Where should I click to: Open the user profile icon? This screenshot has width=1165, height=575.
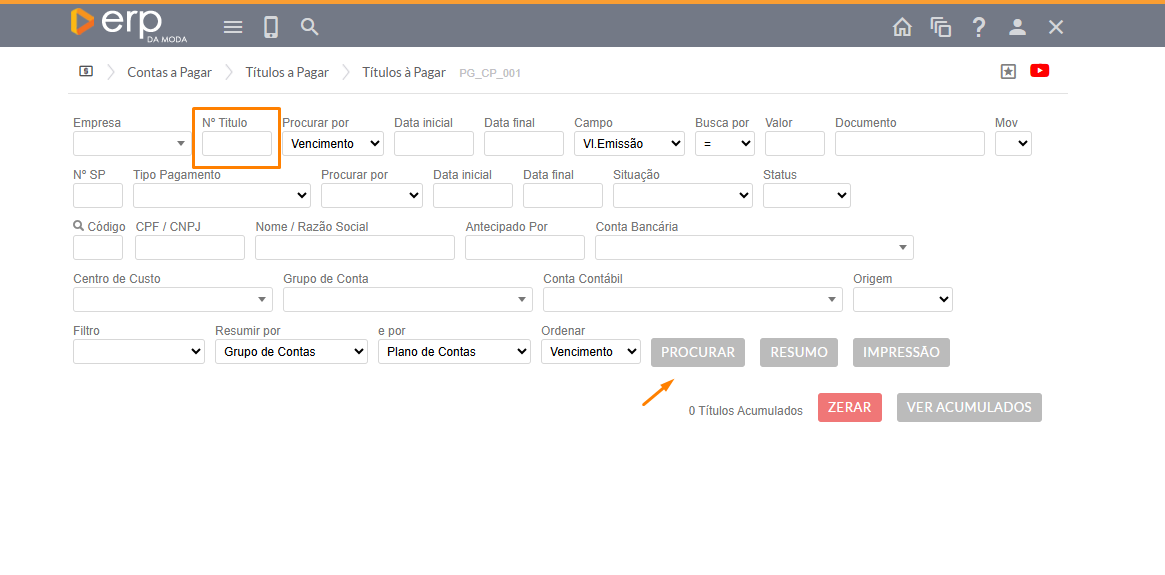click(x=1017, y=27)
